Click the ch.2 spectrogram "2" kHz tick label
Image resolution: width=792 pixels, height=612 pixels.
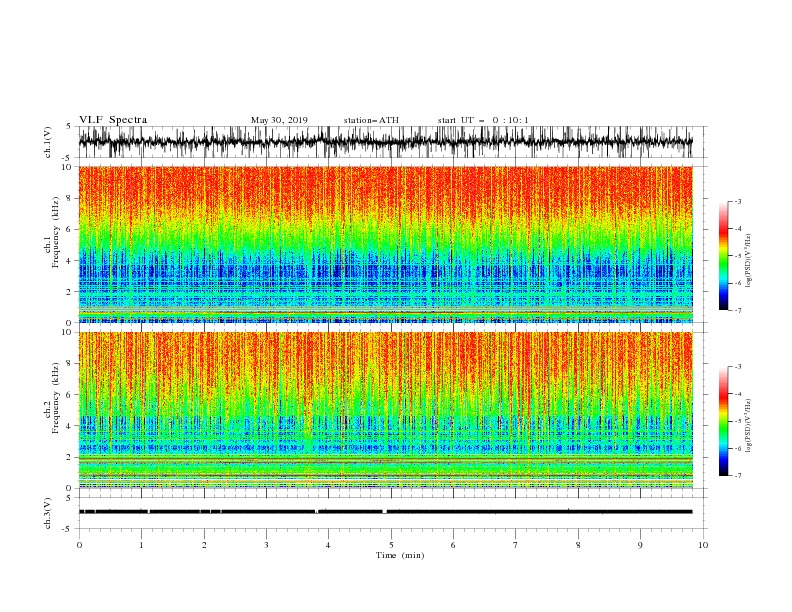click(x=69, y=457)
